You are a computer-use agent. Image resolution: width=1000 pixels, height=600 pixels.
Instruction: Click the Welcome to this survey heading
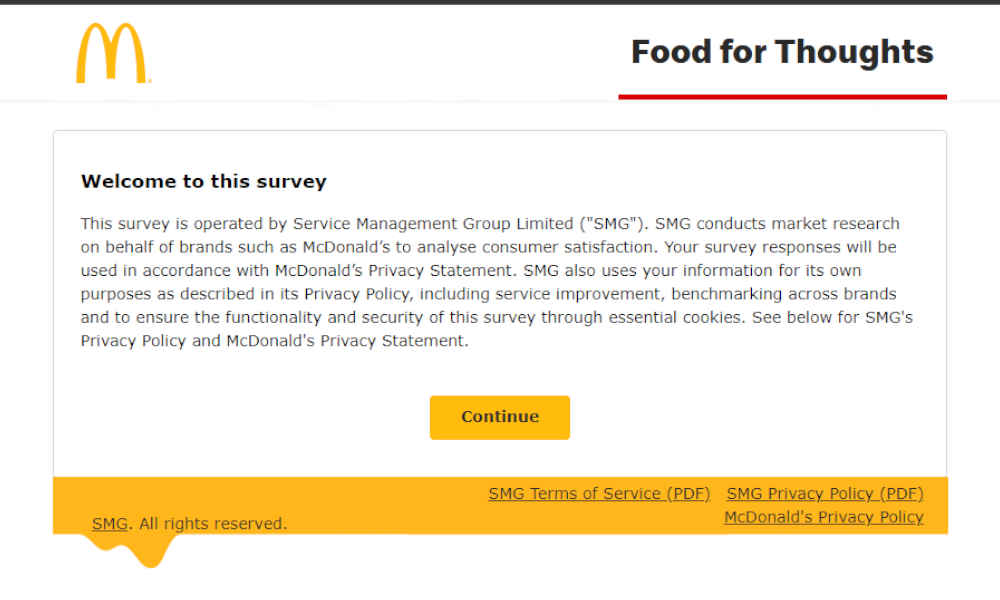pyautogui.click(x=203, y=181)
